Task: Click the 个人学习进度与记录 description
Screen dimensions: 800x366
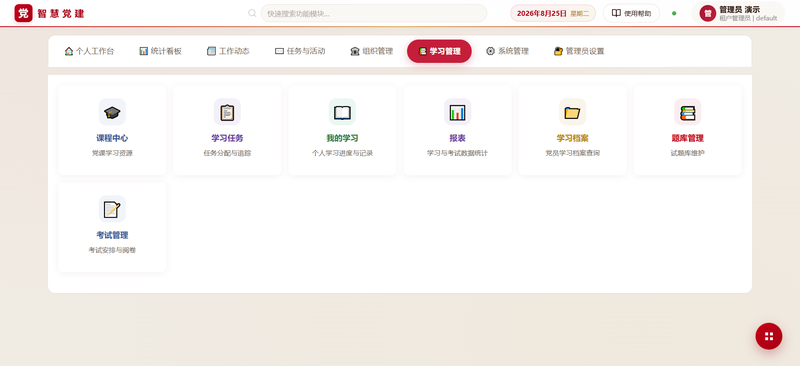Action: (342, 153)
